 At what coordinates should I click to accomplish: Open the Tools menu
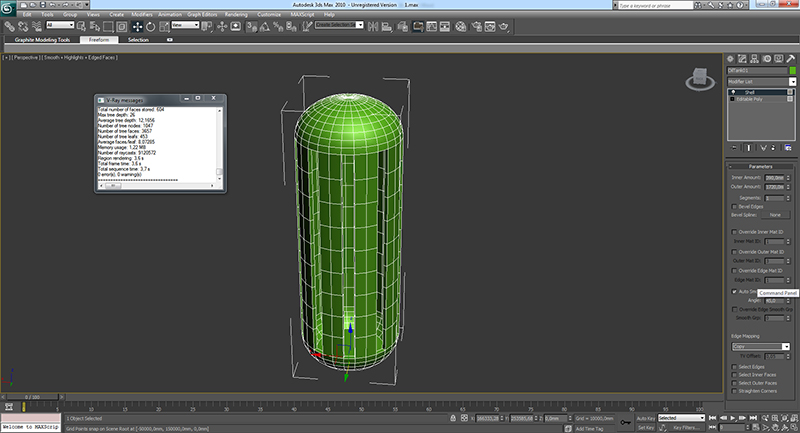pyautogui.click(x=47, y=14)
